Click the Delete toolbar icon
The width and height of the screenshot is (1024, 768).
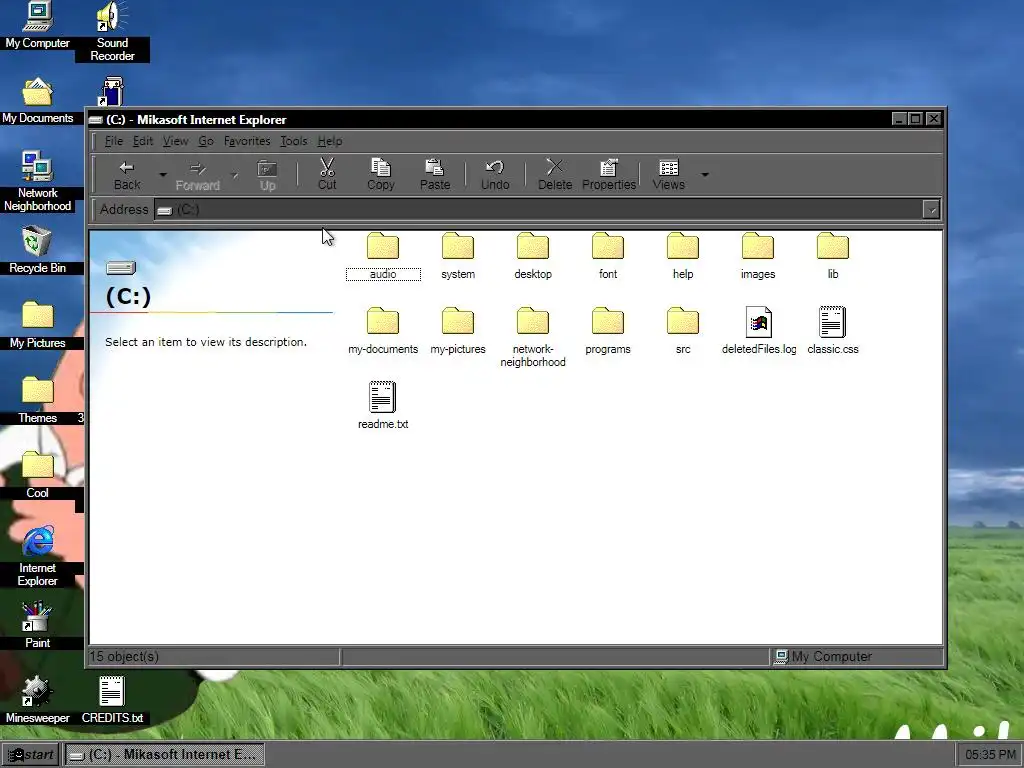(x=554, y=167)
